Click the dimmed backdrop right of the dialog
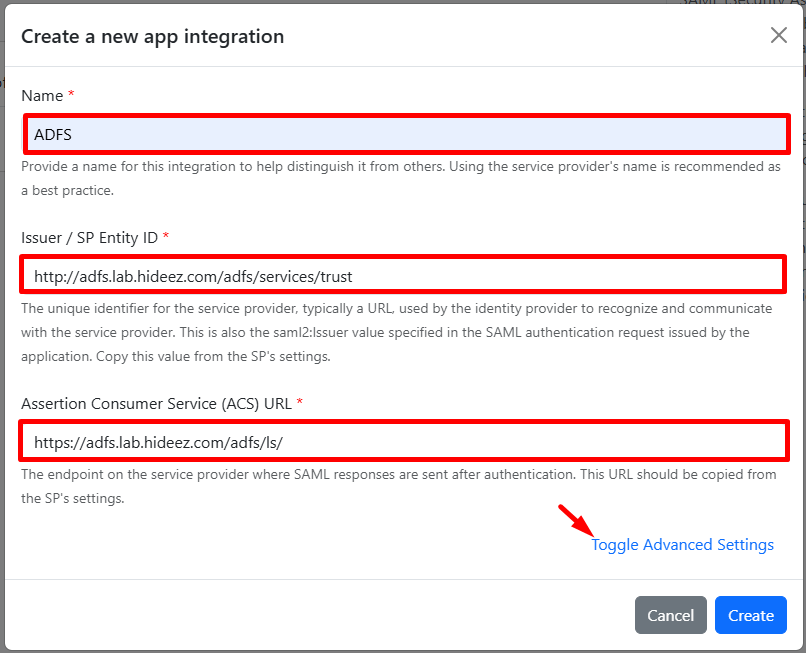The width and height of the screenshot is (806, 653). click(803, 300)
